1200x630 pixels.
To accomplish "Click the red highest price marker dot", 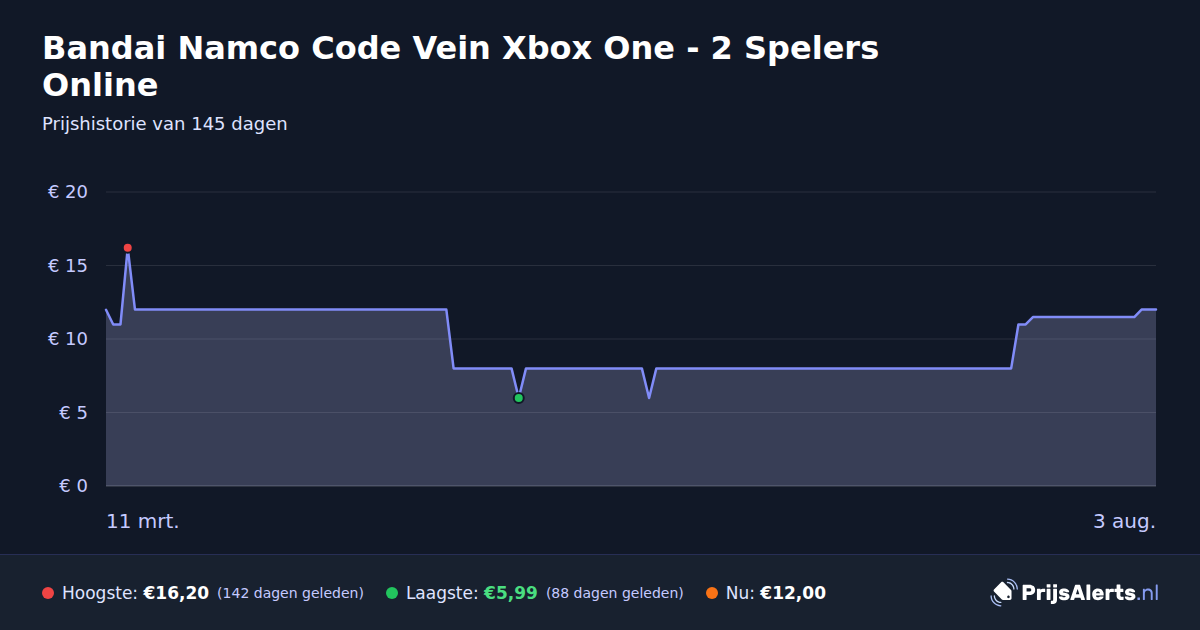I will point(127,248).
